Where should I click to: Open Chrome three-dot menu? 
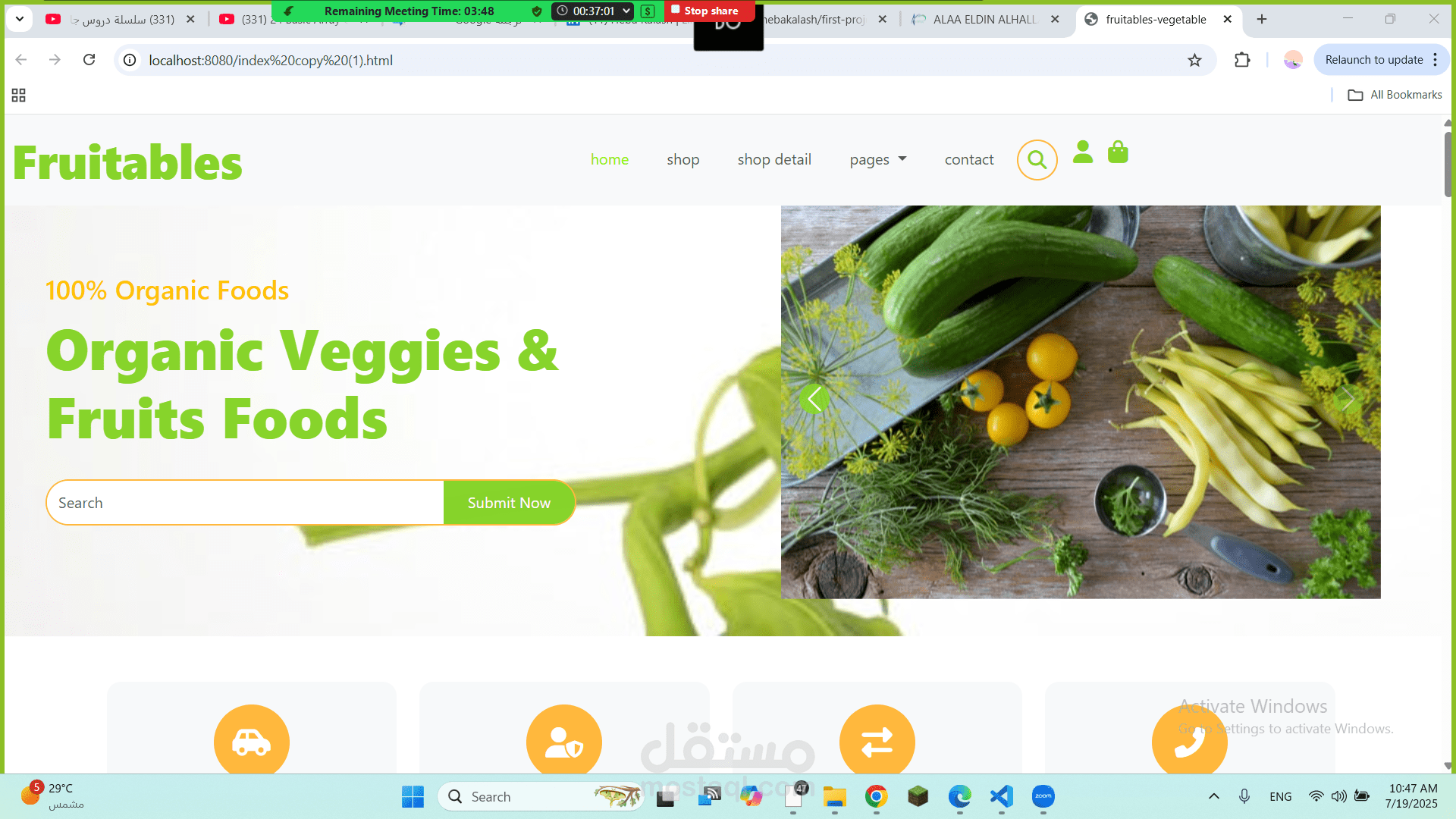click(x=1436, y=60)
